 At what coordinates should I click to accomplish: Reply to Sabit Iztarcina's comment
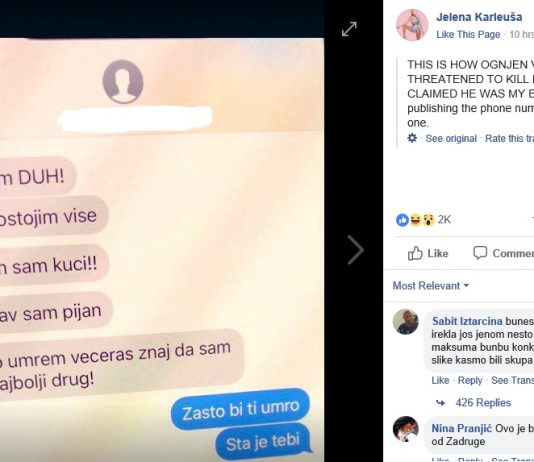pos(470,380)
